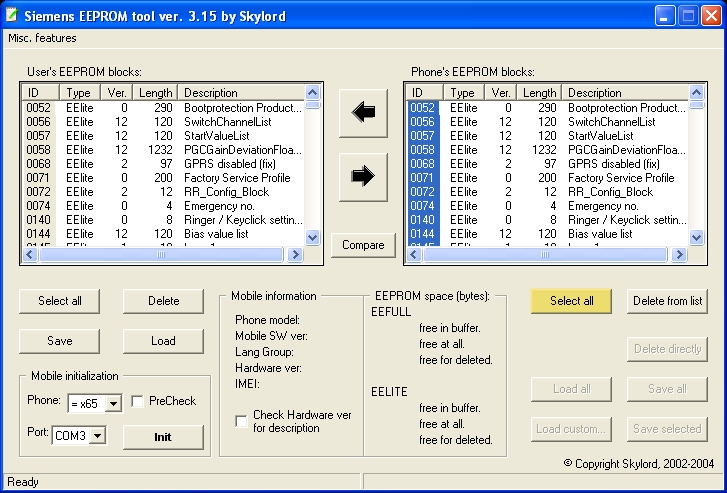Image resolution: width=727 pixels, height=493 pixels.
Task: Select Factory Service Profile row in Phone's list
Action: click(x=548, y=178)
